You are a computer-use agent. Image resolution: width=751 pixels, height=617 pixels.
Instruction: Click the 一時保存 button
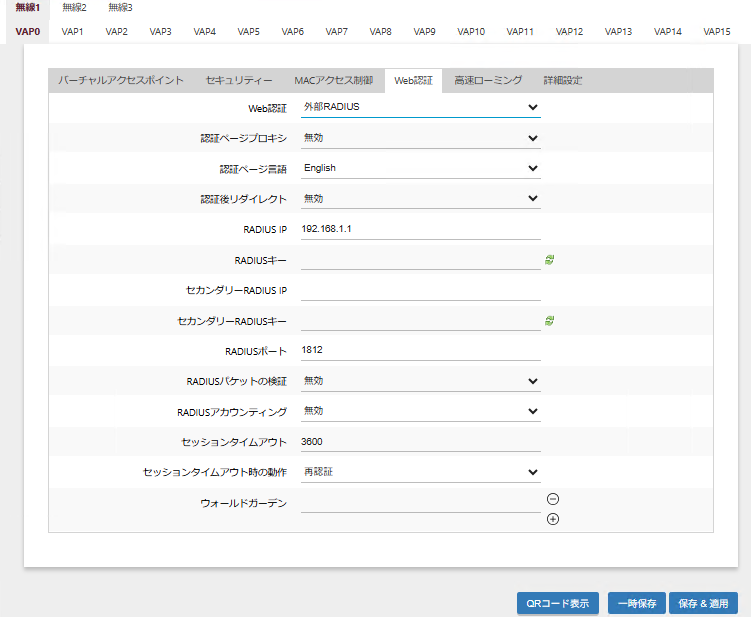click(x=636, y=604)
